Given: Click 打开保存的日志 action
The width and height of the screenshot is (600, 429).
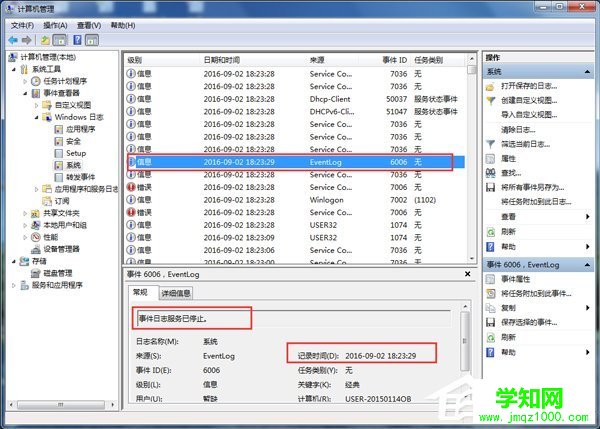Looking at the screenshot, I should pos(529,86).
